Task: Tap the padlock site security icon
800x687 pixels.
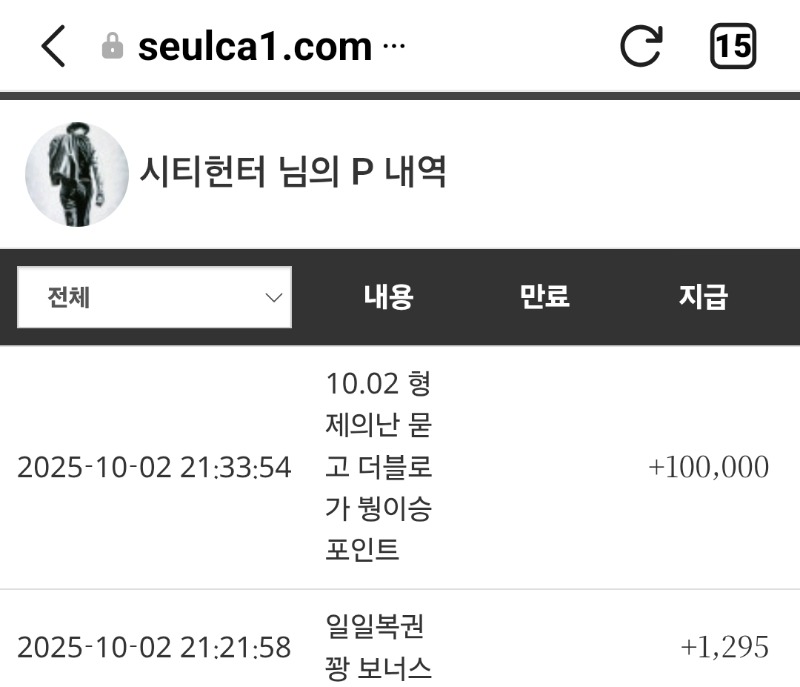Action: [x=113, y=47]
